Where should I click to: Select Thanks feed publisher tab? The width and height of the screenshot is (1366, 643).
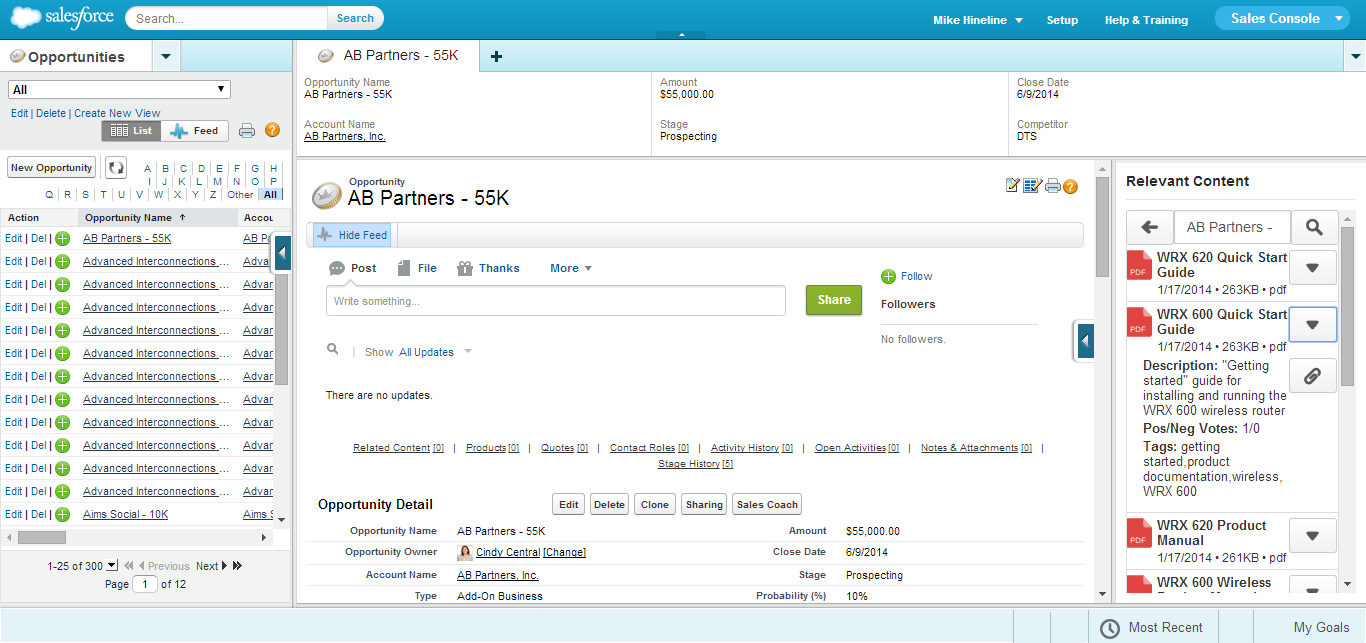pos(488,268)
